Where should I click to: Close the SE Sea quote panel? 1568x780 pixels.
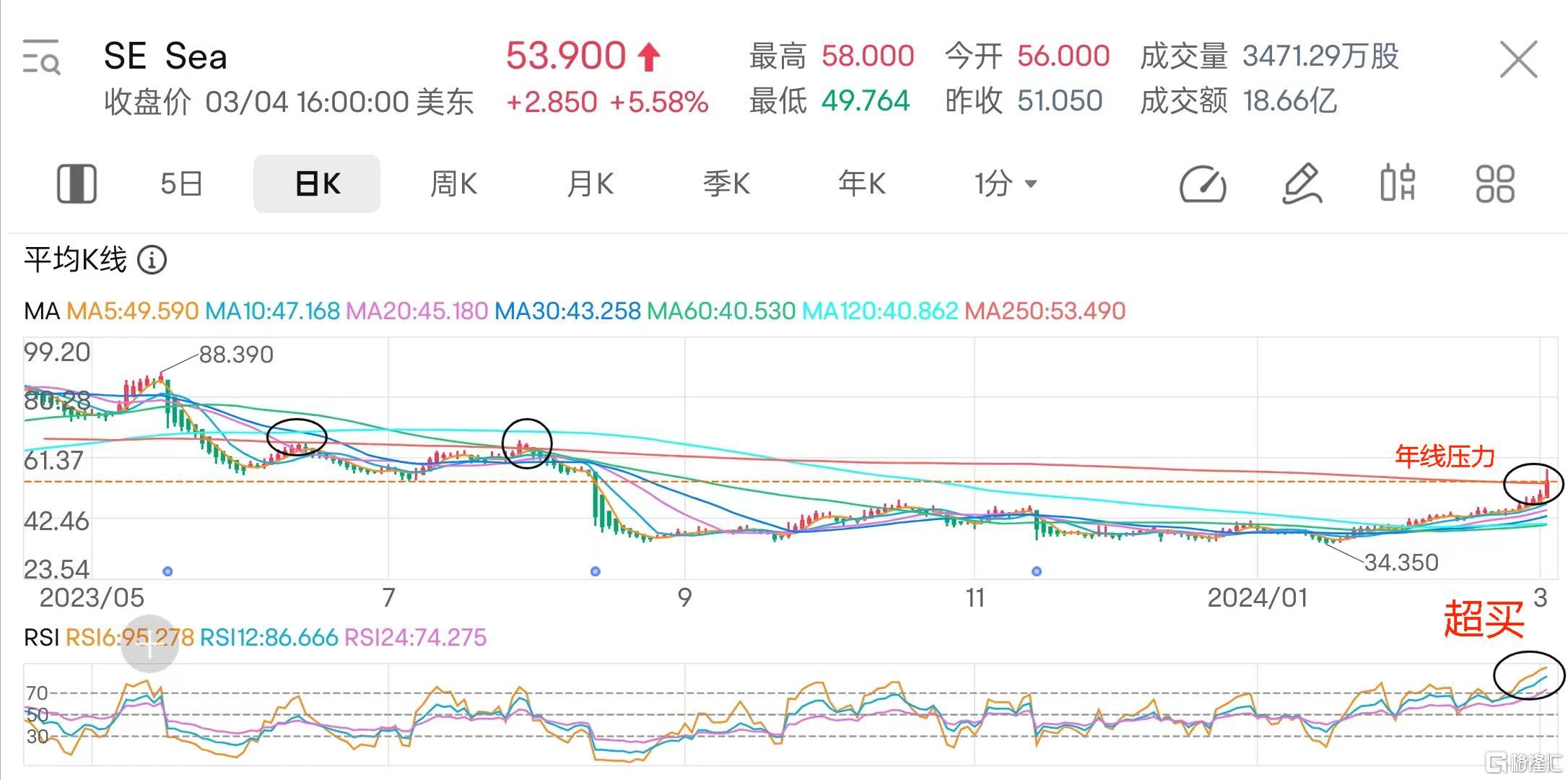(1519, 59)
